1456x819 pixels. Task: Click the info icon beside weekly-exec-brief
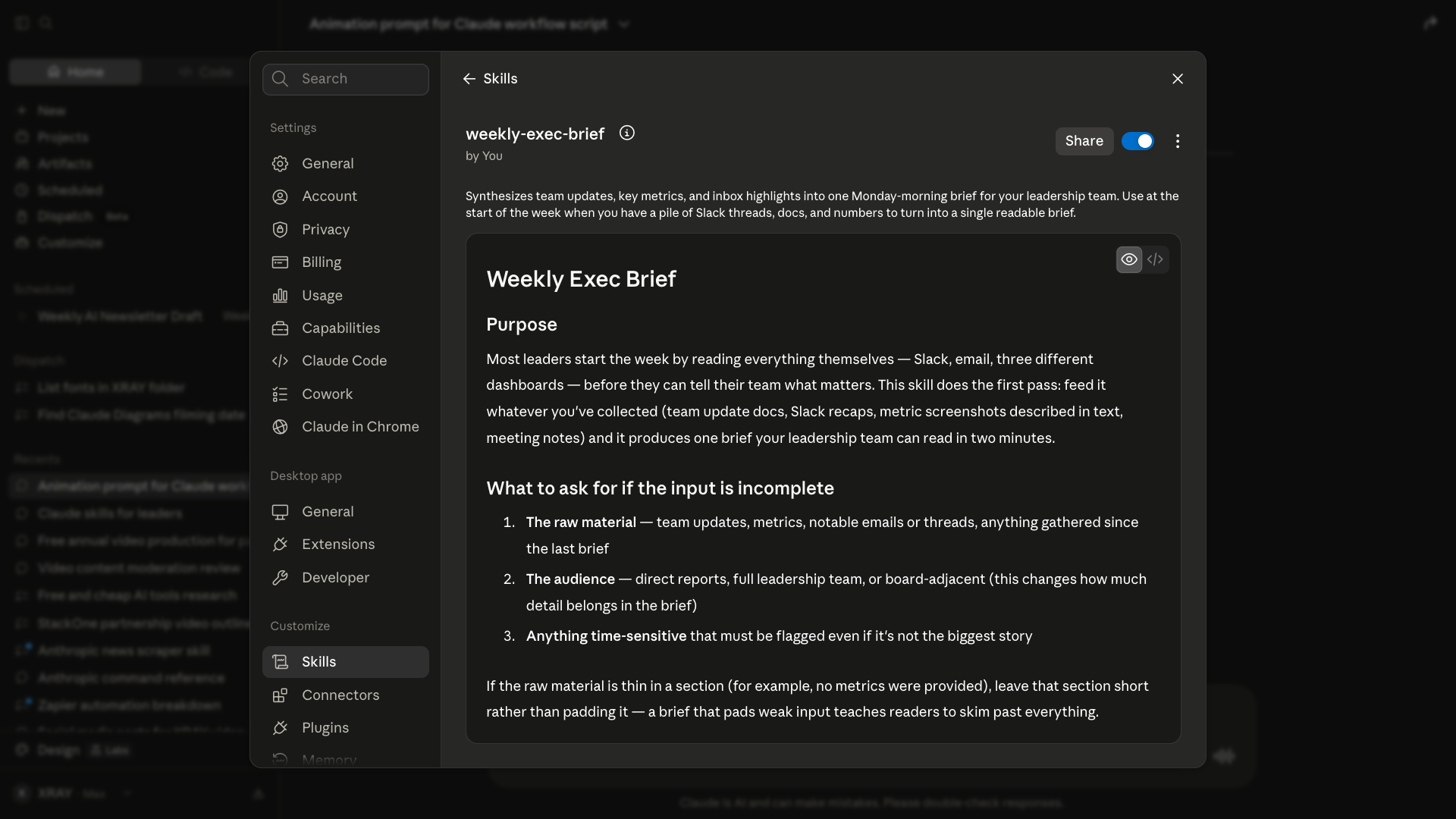tap(626, 133)
